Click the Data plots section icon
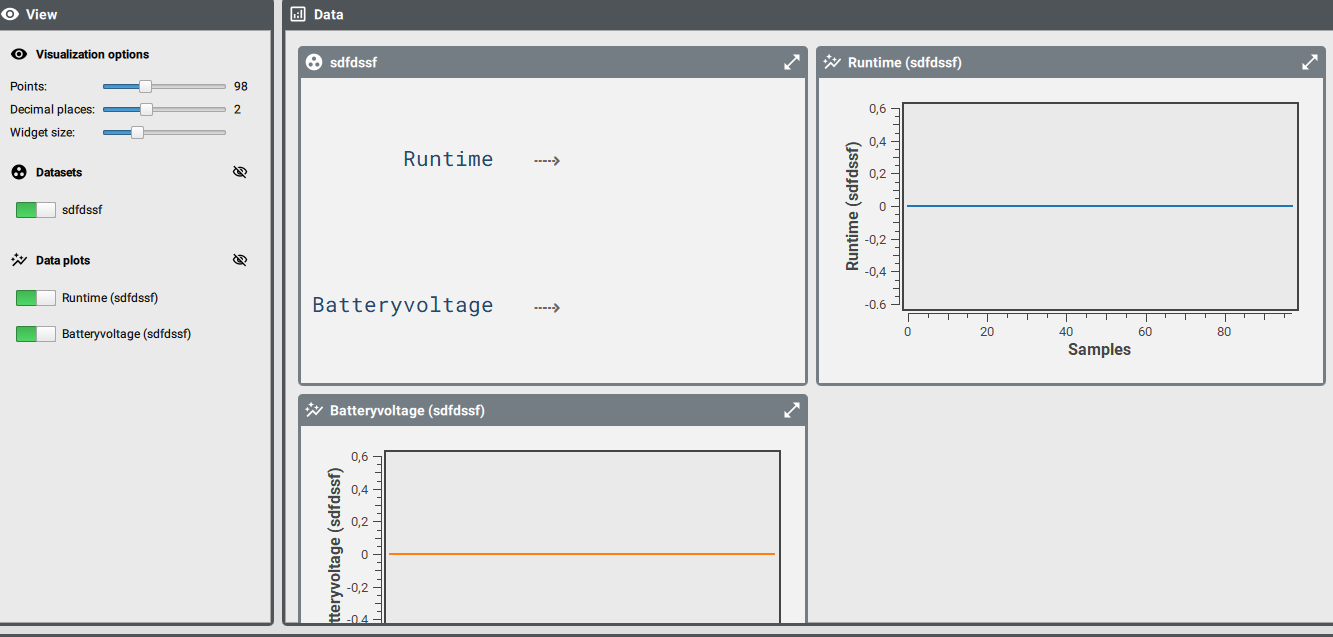Viewport: 1333px width, 637px height. click(19, 260)
